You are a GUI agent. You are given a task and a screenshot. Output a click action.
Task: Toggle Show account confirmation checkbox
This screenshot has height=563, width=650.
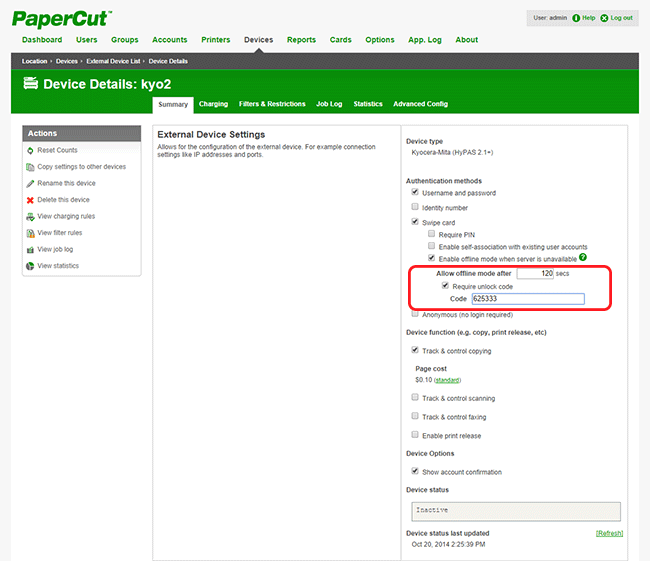point(415,471)
